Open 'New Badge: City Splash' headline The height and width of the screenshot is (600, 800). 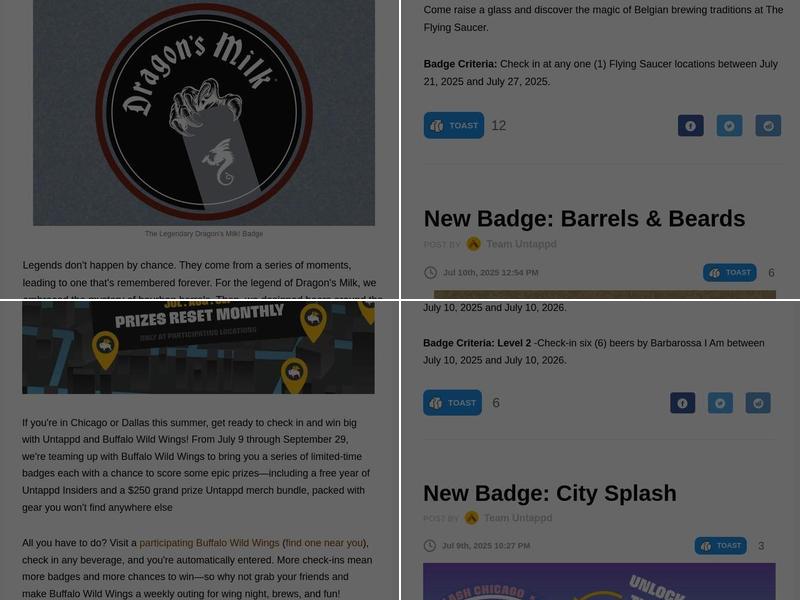coord(549,493)
